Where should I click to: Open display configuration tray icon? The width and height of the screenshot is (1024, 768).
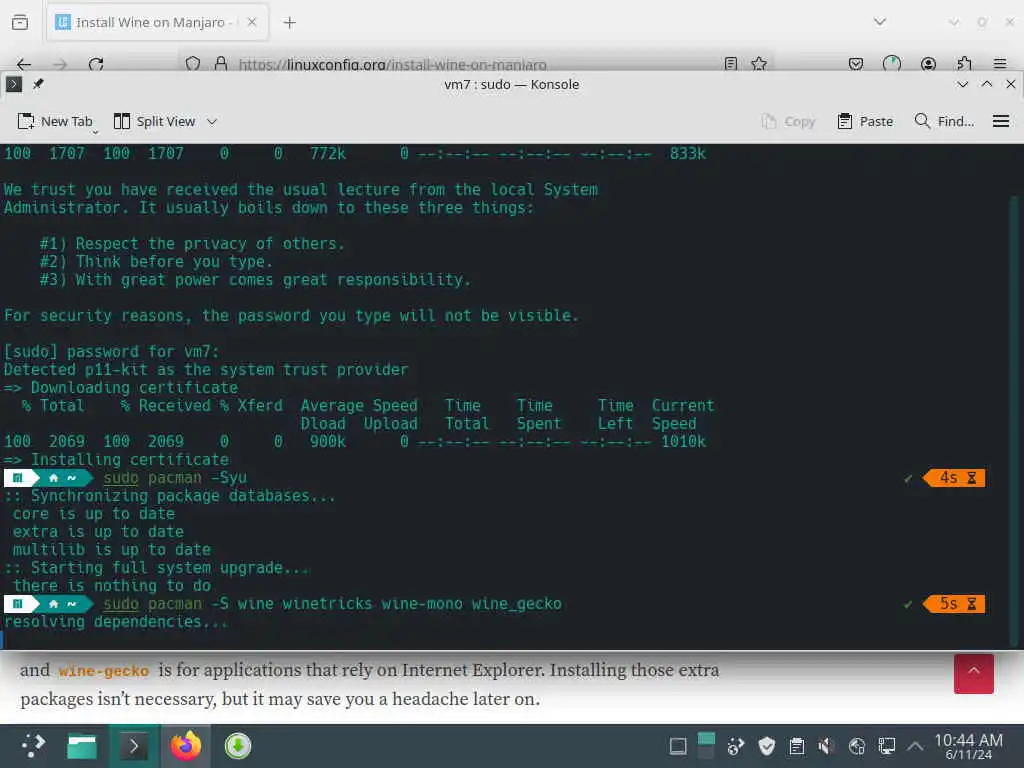point(886,746)
